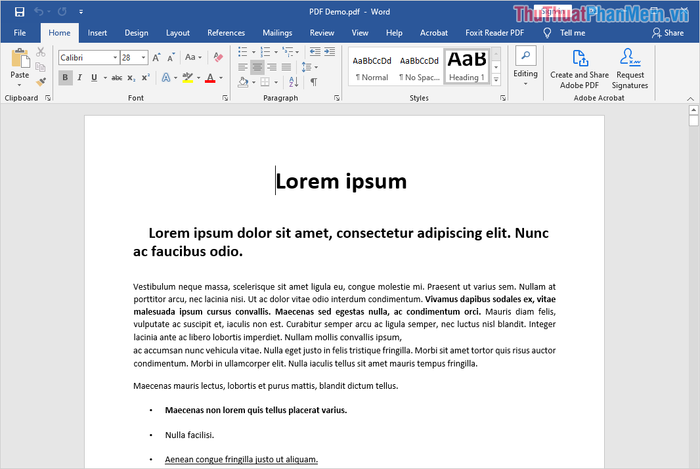The image size is (700, 469).
Task: Sort text with the A-Z icon
Action: coord(293,82)
